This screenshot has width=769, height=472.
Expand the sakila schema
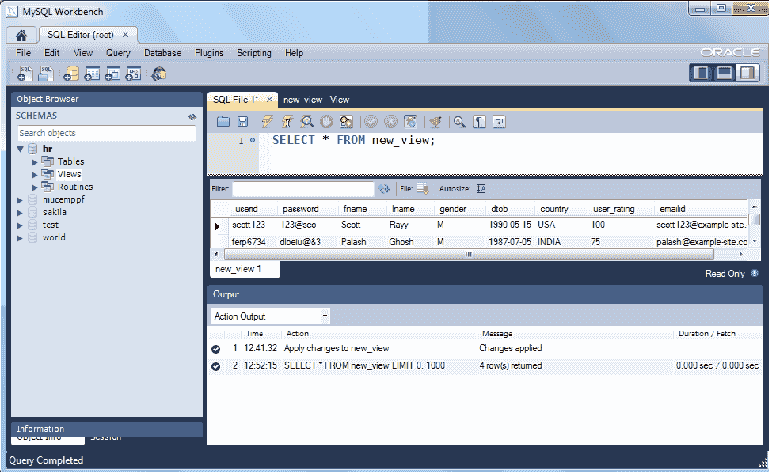pos(20,213)
